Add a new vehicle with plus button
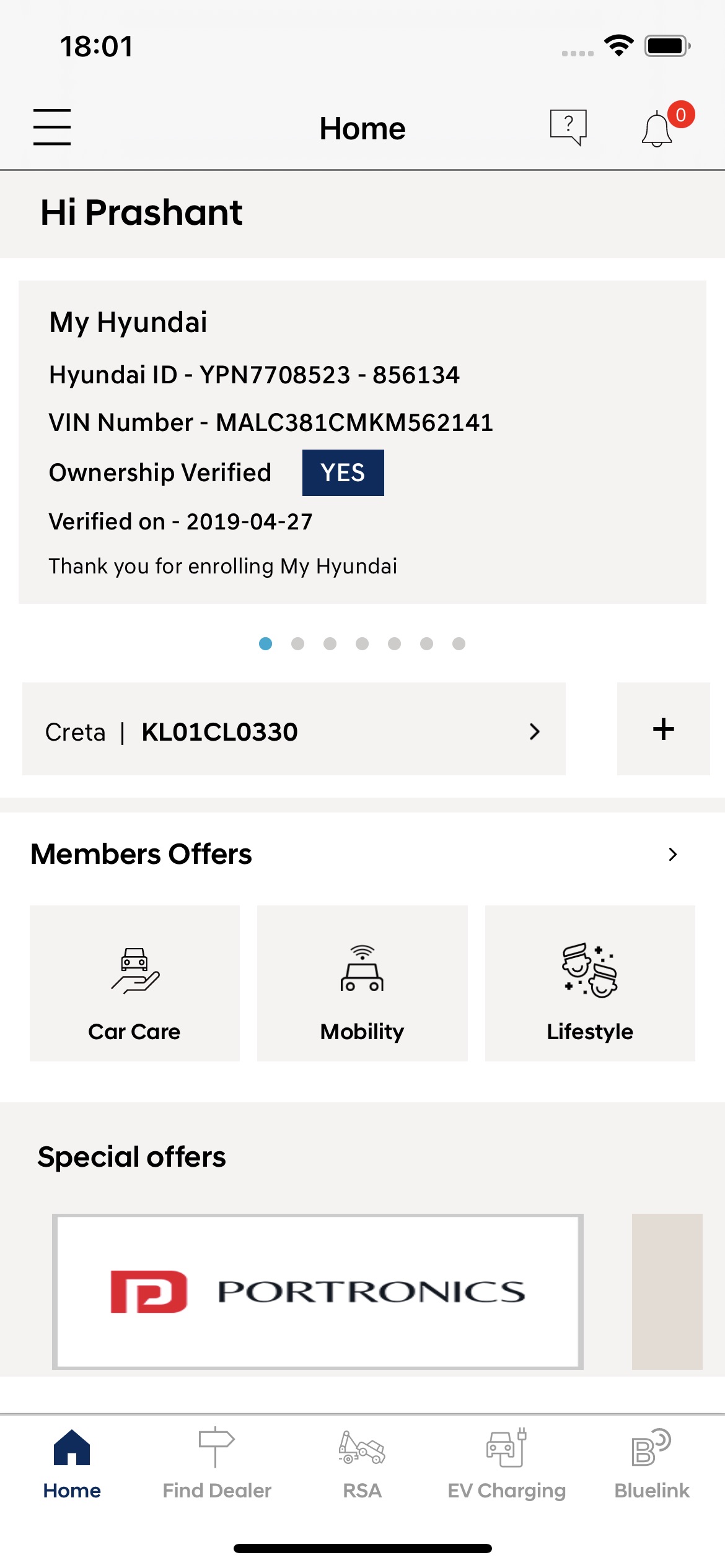The image size is (725, 1568). 663,729
